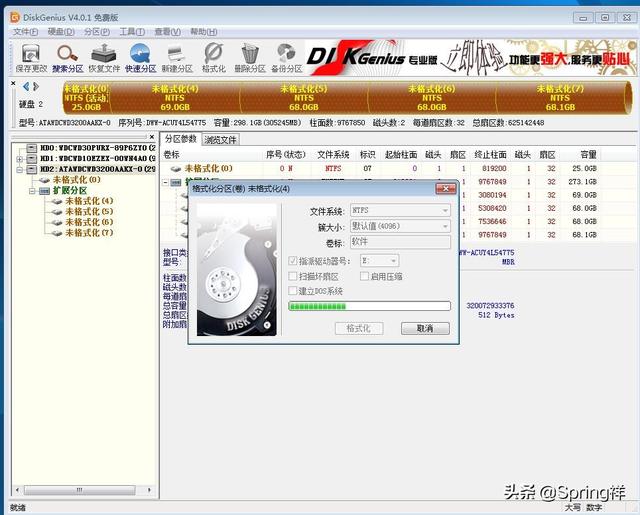Toggle 指派驱动器号 checkbox
Image resolution: width=640 pixels, height=515 pixels.
coord(292,261)
